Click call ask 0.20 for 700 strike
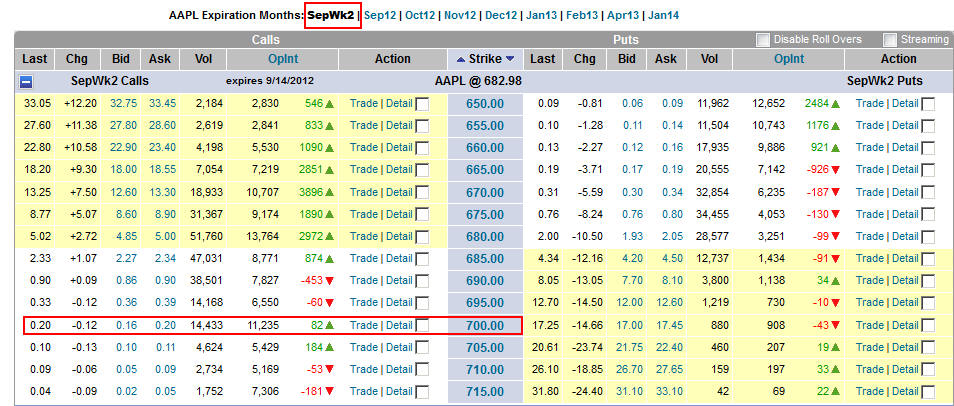 point(165,325)
